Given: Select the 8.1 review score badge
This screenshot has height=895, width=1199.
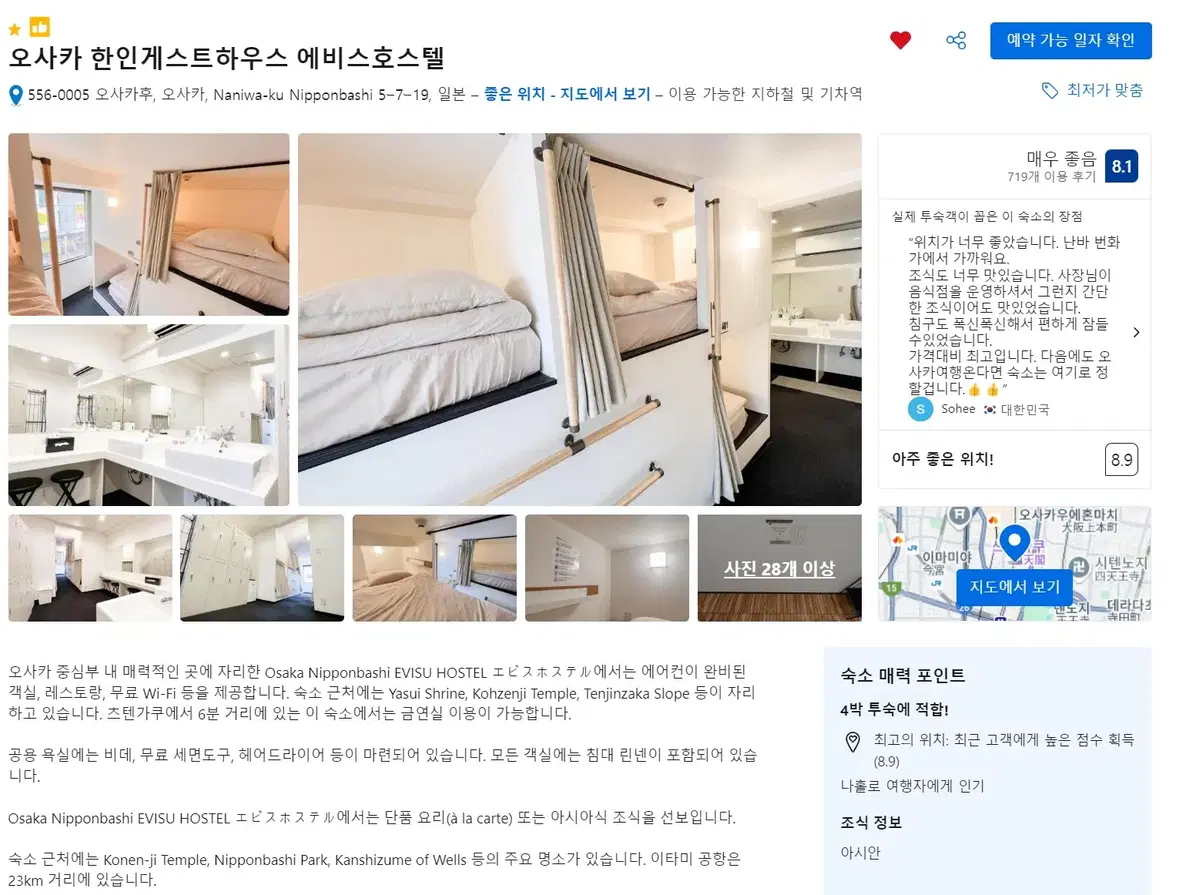Looking at the screenshot, I should pos(1121,166).
